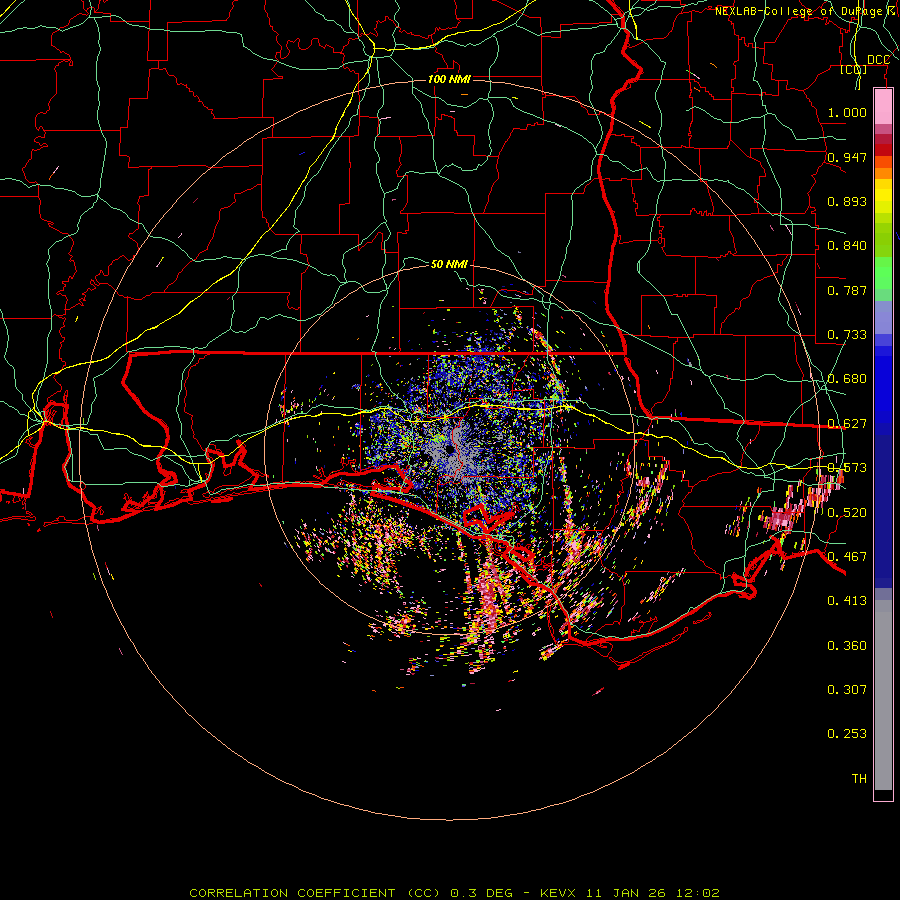Select the 0.520 scale value

coord(847,513)
